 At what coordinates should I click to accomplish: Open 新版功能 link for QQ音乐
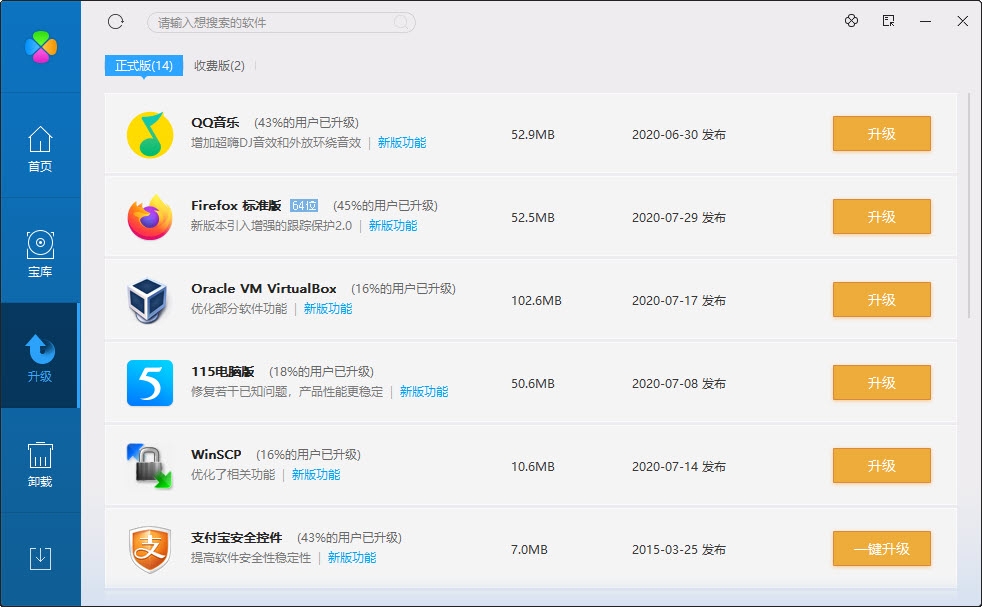point(402,143)
